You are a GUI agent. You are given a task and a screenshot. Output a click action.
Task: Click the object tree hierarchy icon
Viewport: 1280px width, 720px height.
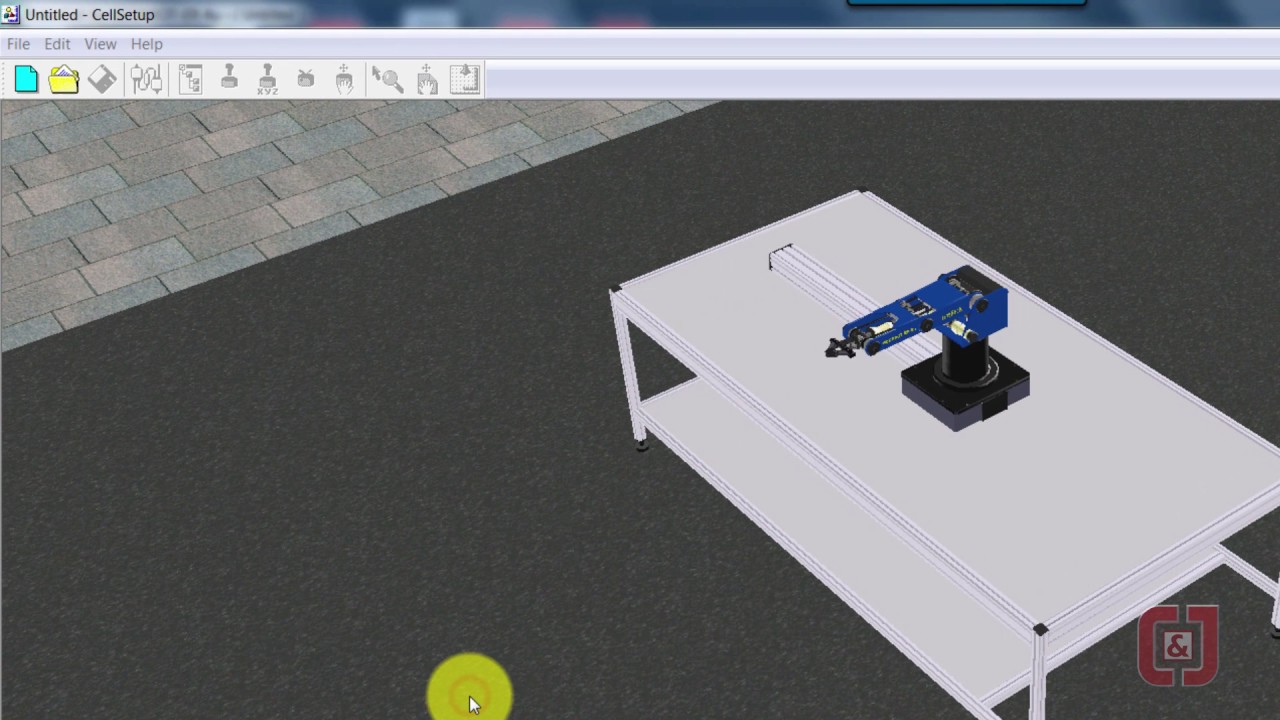tap(190, 80)
